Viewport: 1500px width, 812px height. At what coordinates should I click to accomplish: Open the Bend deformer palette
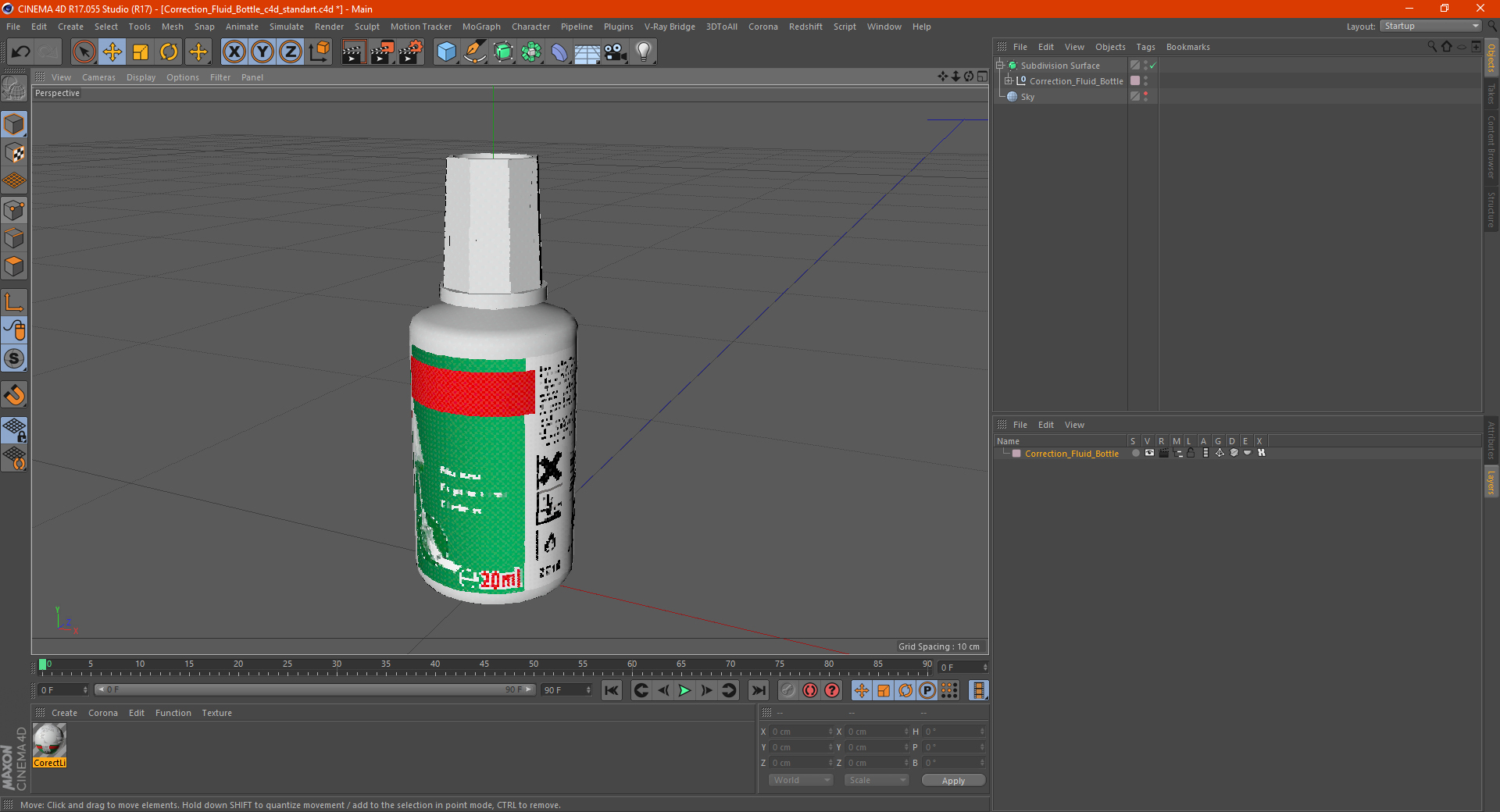(x=559, y=52)
